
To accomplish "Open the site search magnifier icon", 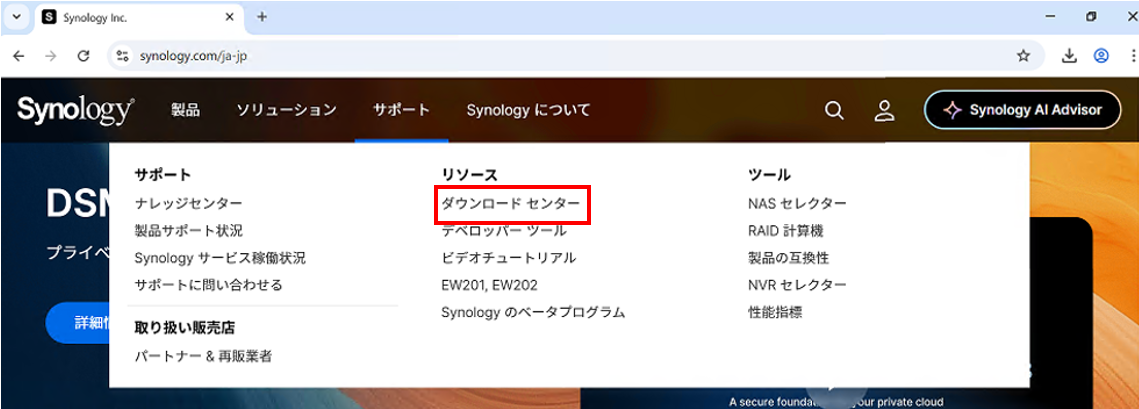I will pos(834,110).
